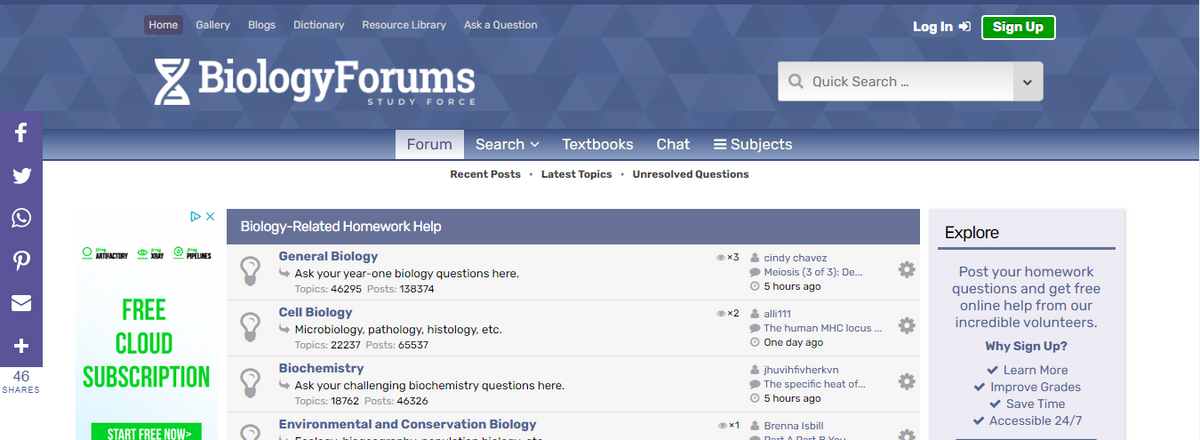
Task: Pin the page with the Pinterest icon
Action: 21,261
